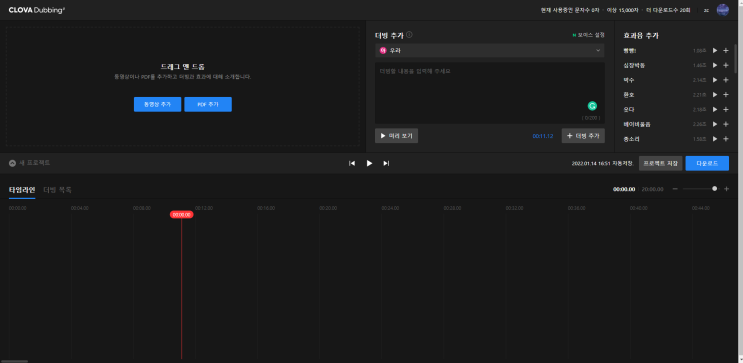Click the 동영상 추가 button
The width and height of the screenshot is (743, 363).
157,104
